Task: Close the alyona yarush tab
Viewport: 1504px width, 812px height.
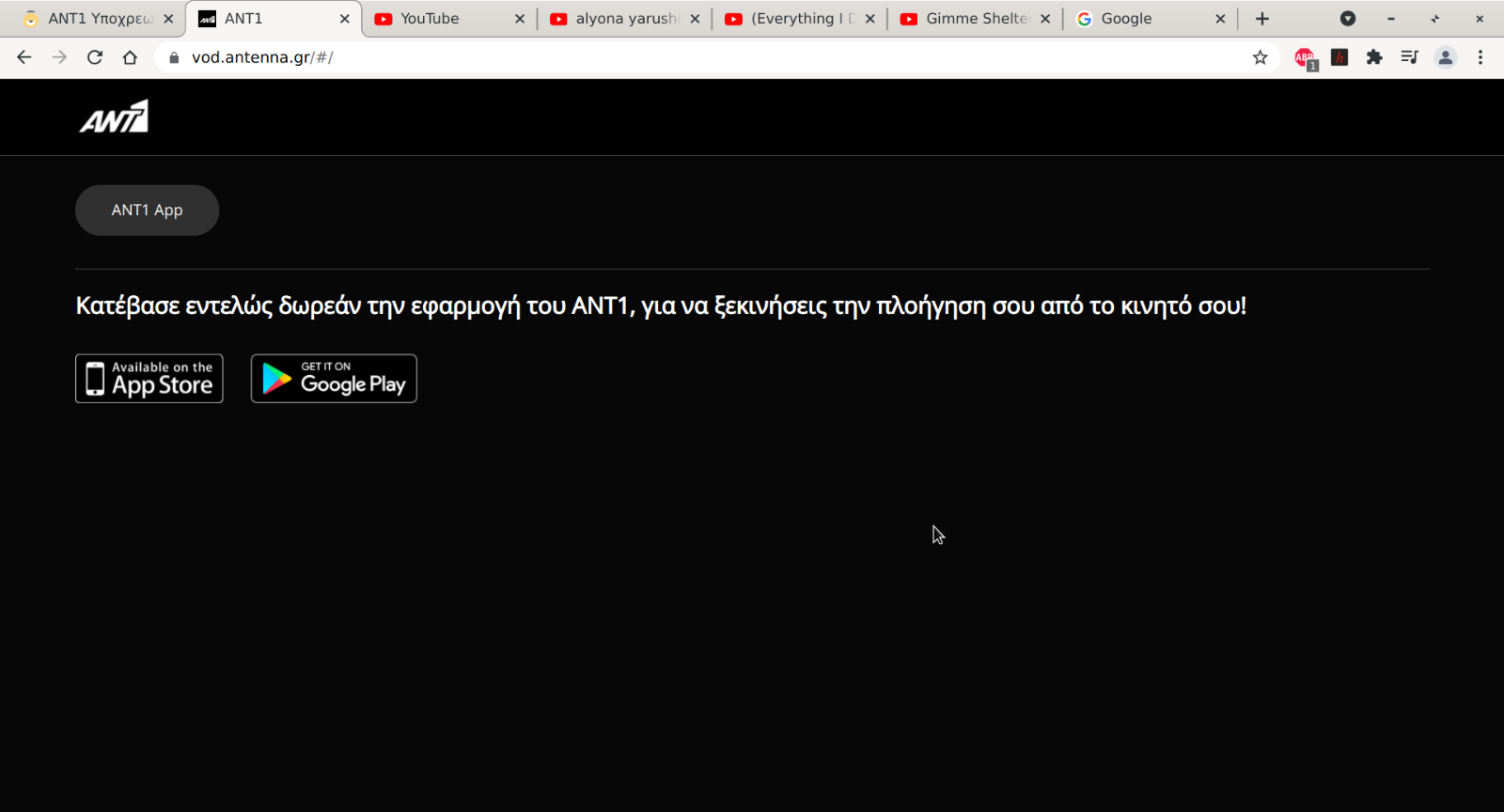Action: tap(695, 19)
